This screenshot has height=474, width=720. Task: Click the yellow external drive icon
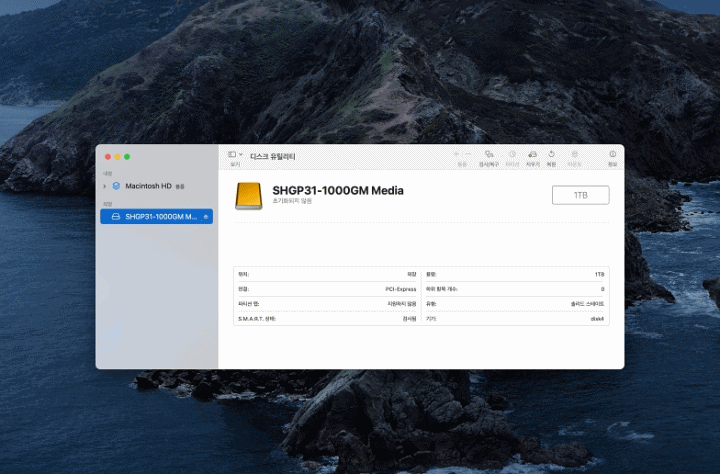[x=248, y=196]
